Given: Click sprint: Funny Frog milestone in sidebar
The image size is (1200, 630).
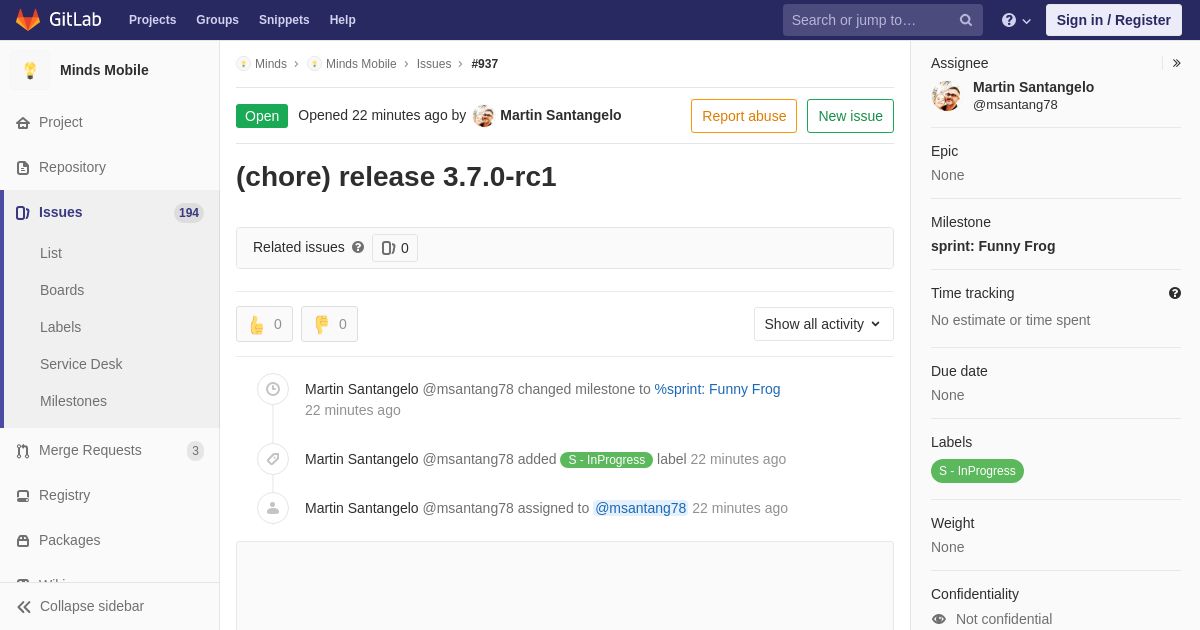Looking at the screenshot, I should [993, 246].
